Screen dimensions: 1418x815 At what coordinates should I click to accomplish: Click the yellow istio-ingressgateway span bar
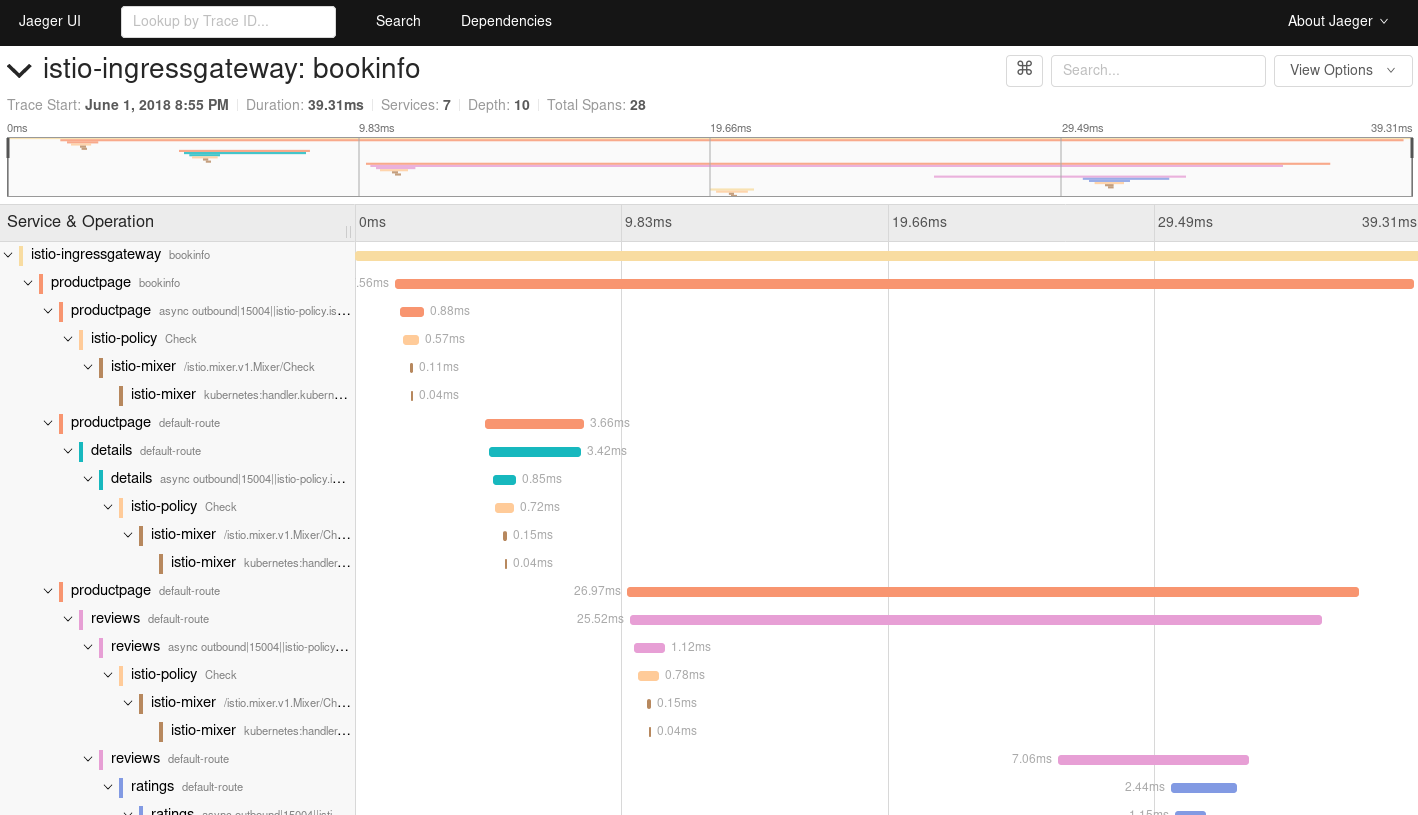(x=887, y=256)
